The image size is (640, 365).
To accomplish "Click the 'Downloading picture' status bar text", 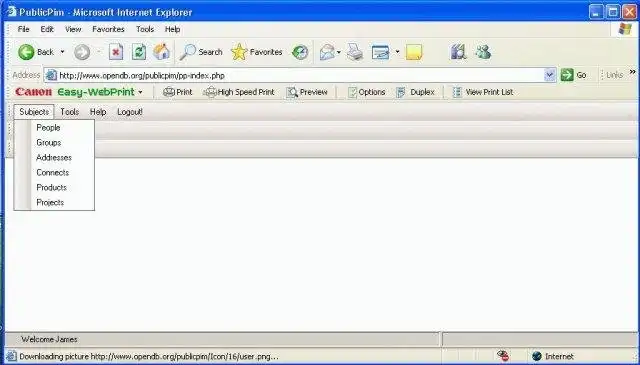I will (149, 356).
